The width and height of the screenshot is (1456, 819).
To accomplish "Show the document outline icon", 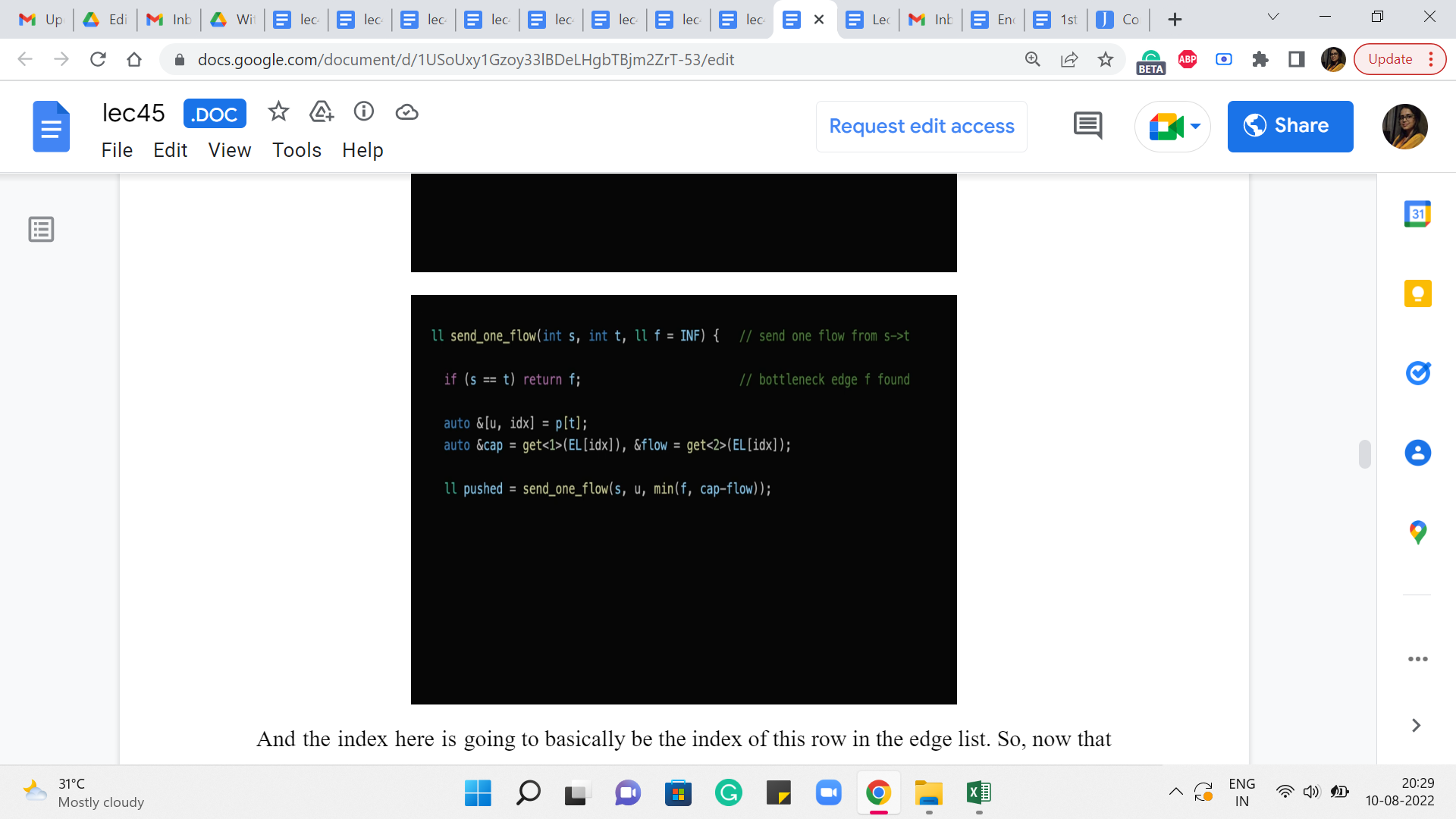I will (x=41, y=229).
